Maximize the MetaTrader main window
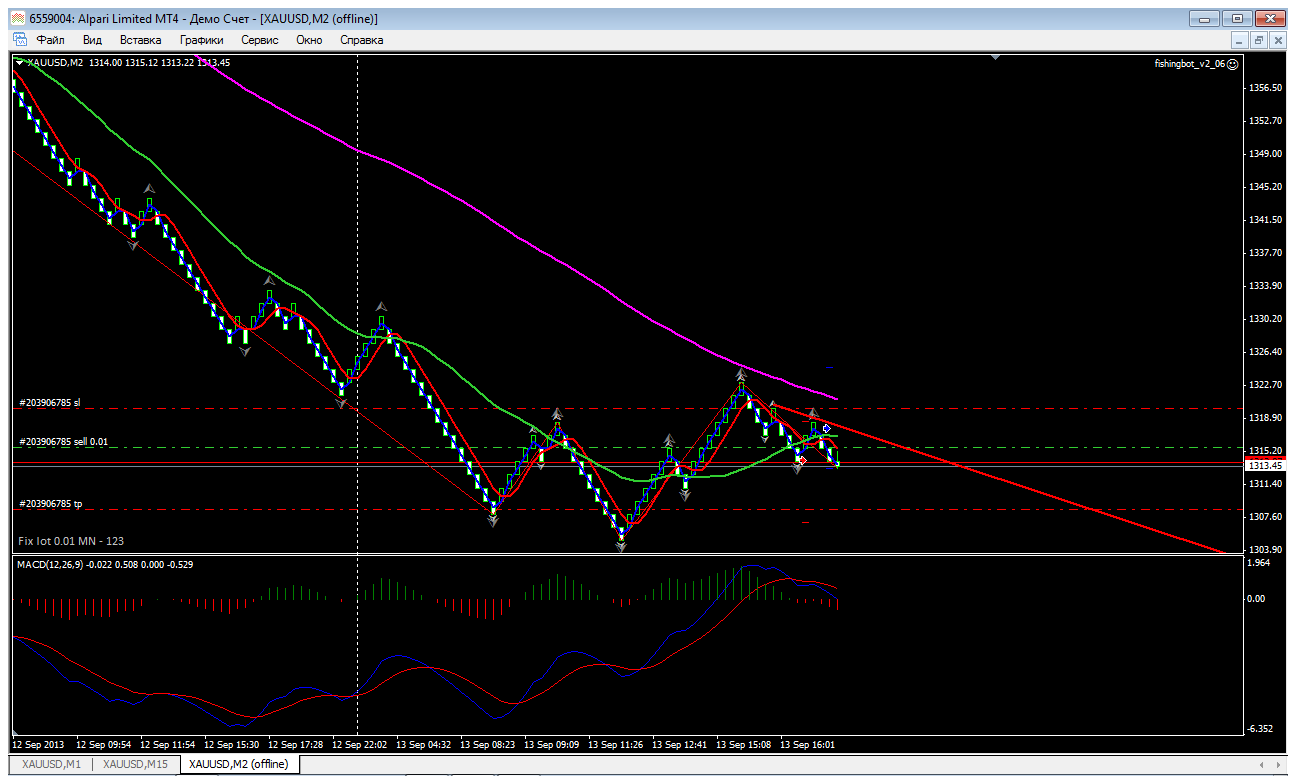This screenshot has width=1296, height=784. click(x=1237, y=18)
